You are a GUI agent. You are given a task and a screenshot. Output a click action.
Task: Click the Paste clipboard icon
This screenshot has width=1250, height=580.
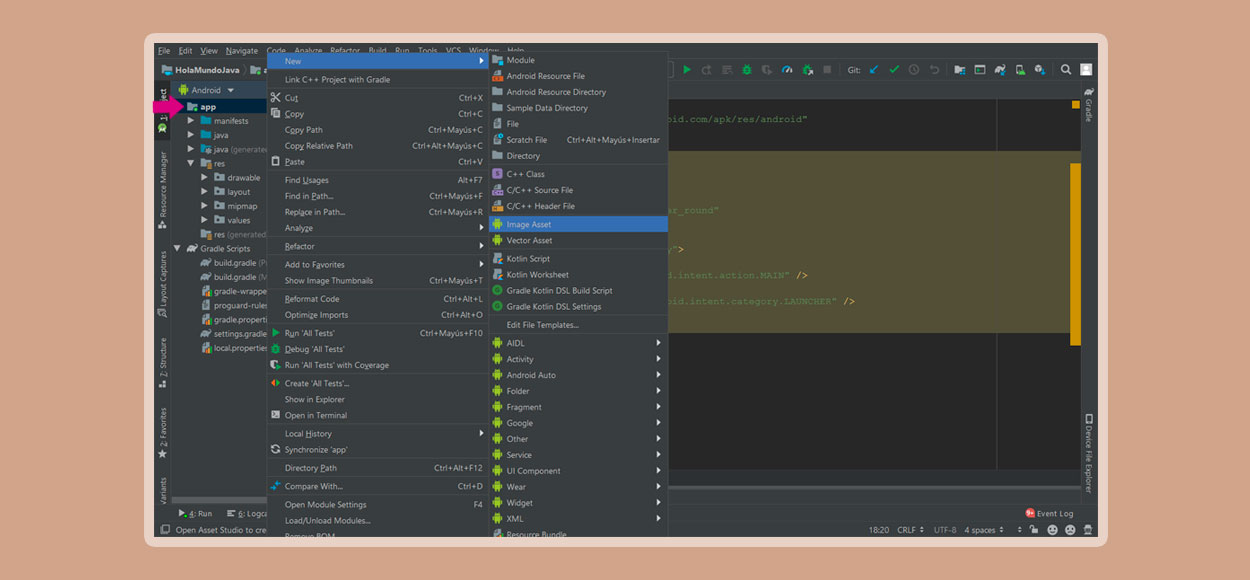click(276, 162)
